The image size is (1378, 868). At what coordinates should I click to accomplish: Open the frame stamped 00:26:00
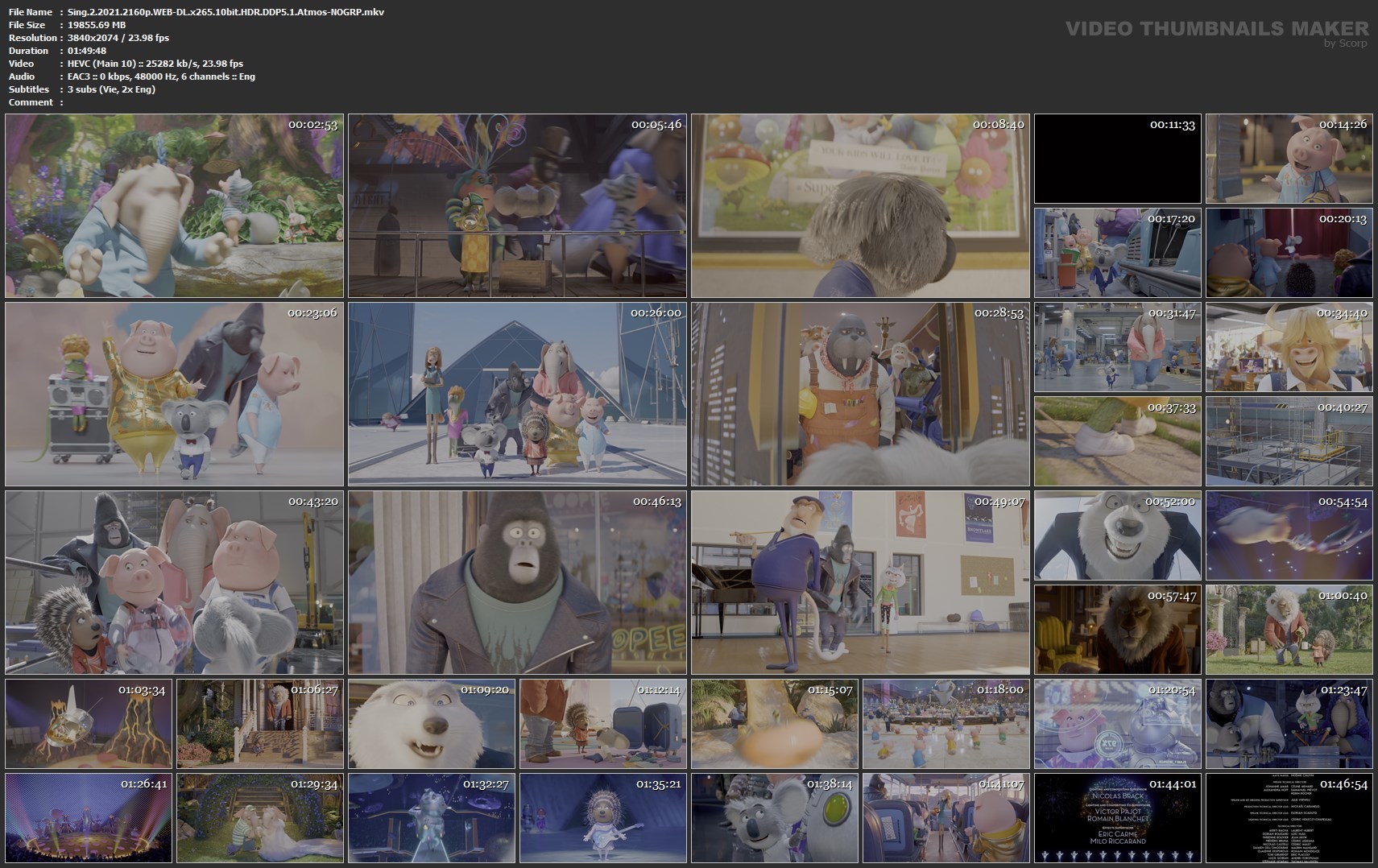[x=517, y=395]
